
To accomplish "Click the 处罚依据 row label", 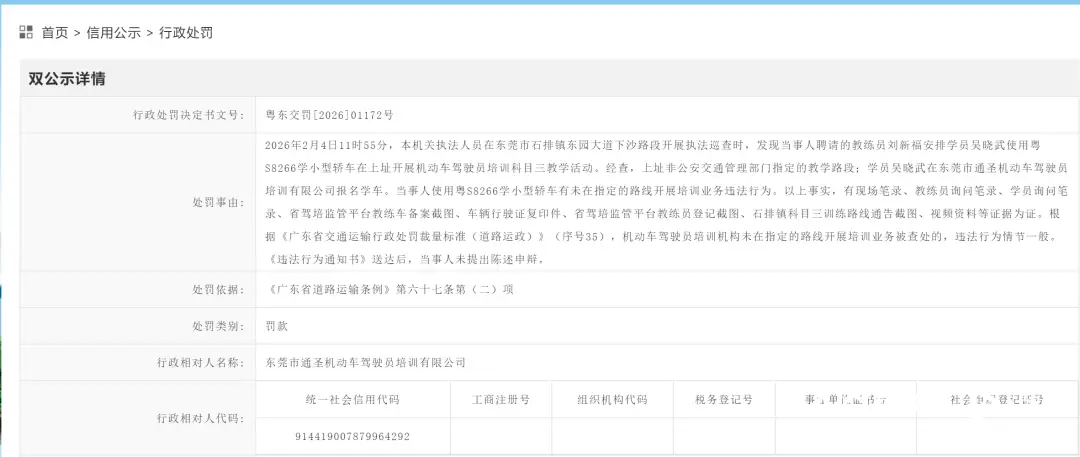I will (x=218, y=290).
